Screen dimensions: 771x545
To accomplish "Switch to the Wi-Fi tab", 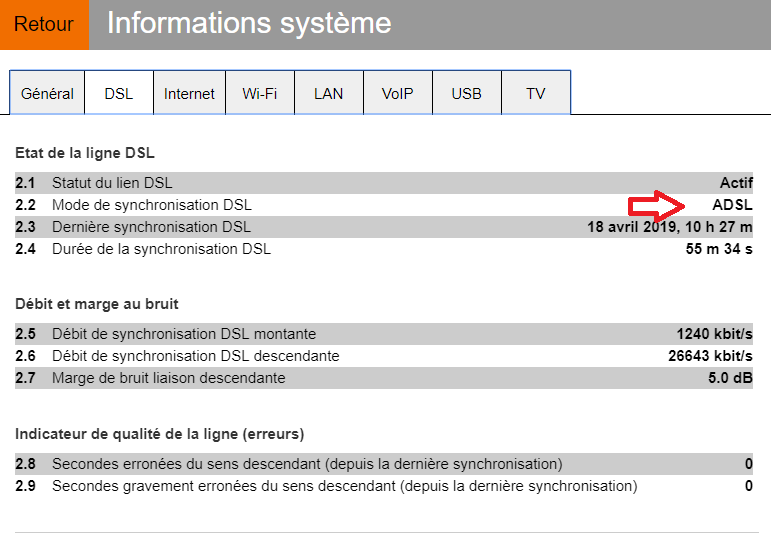I will (x=260, y=93).
